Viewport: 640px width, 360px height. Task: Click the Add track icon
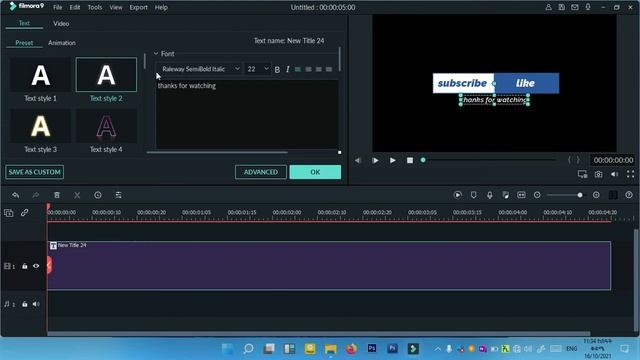9,213
